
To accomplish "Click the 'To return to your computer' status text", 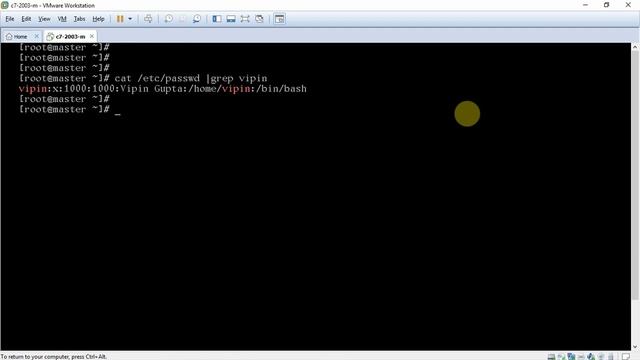I will [53, 357].
